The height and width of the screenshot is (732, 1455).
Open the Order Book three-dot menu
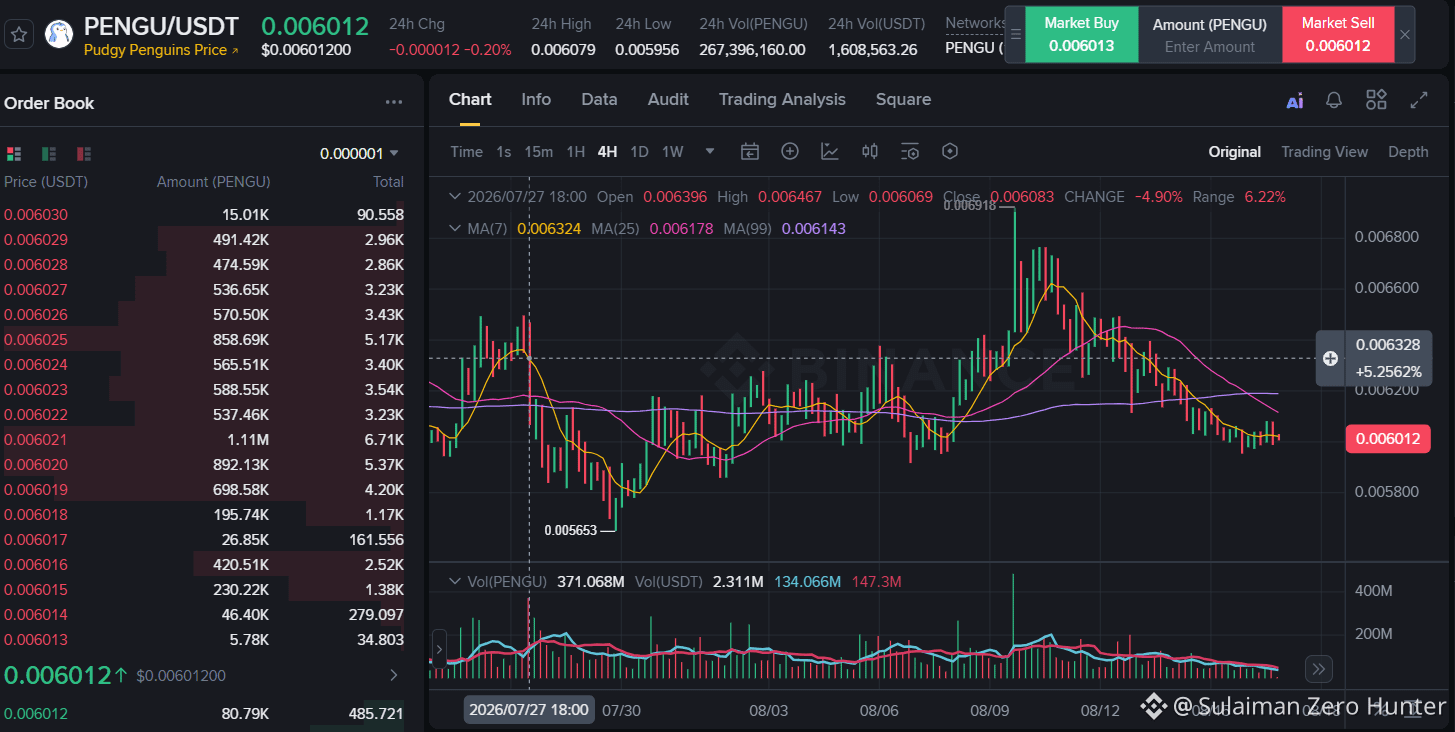click(394, 102)
